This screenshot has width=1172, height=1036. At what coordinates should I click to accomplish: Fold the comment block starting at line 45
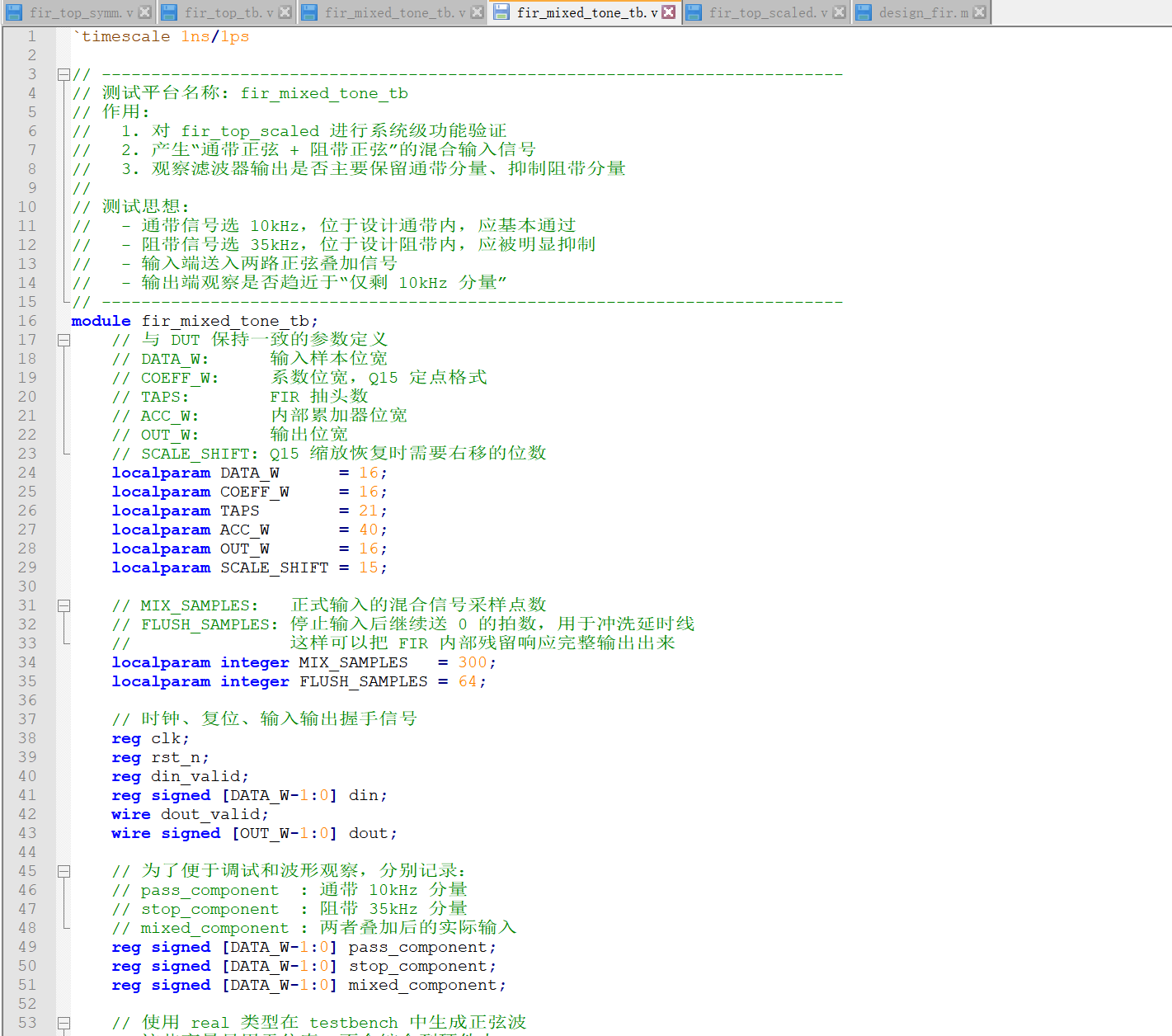(x=64, y=871)
